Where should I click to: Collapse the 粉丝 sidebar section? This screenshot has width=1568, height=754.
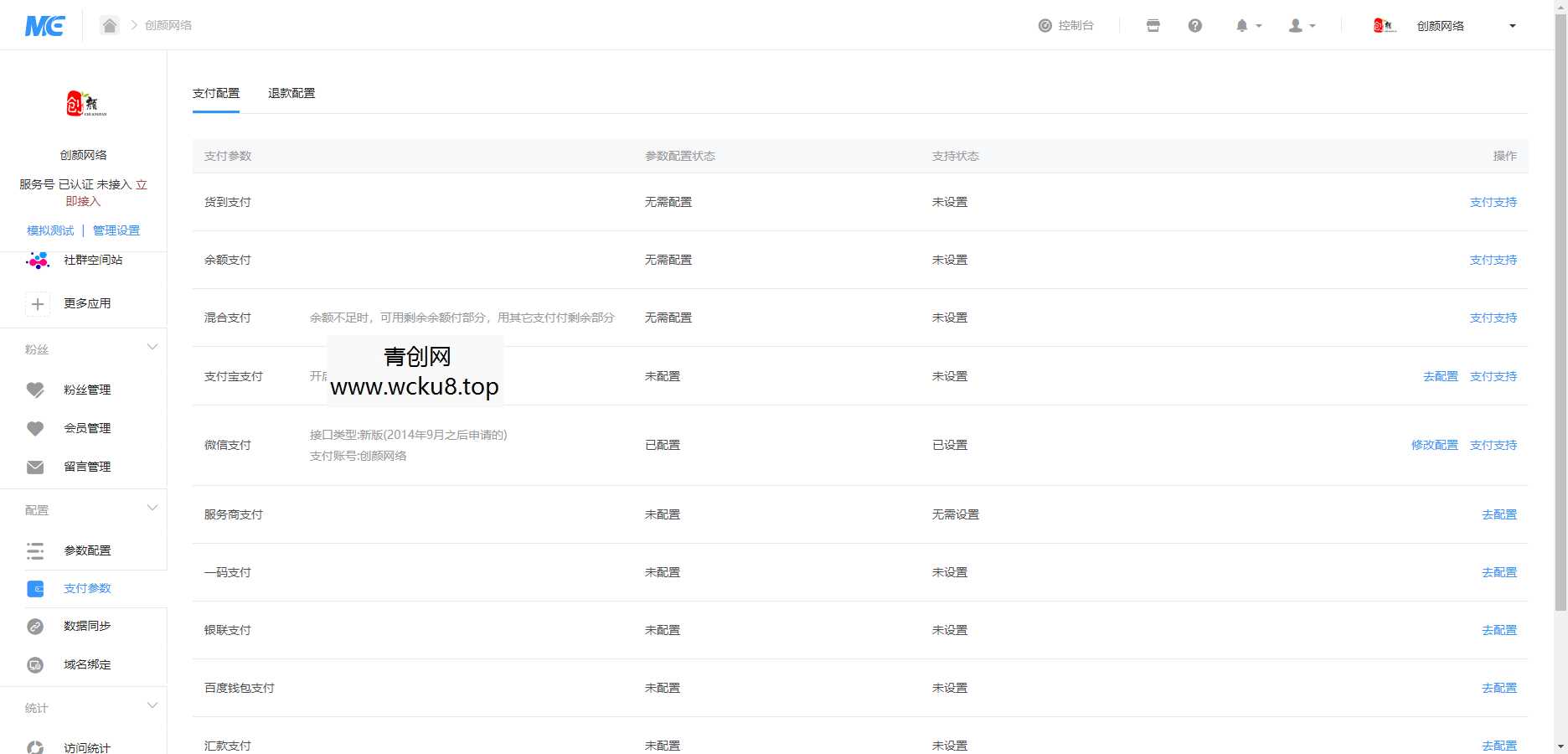(152, 347)
